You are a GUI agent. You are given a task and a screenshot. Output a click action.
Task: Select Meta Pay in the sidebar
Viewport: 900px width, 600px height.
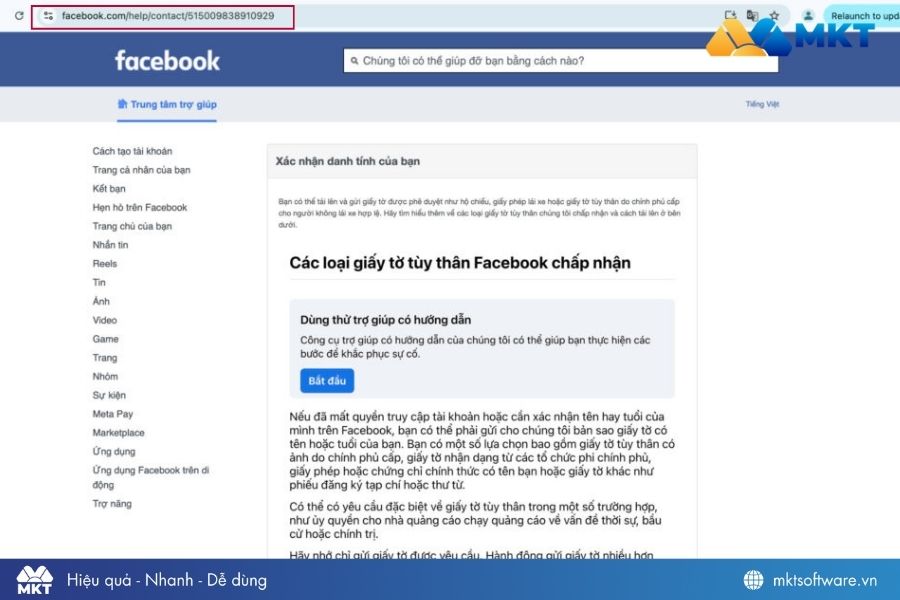pos(112,414)
